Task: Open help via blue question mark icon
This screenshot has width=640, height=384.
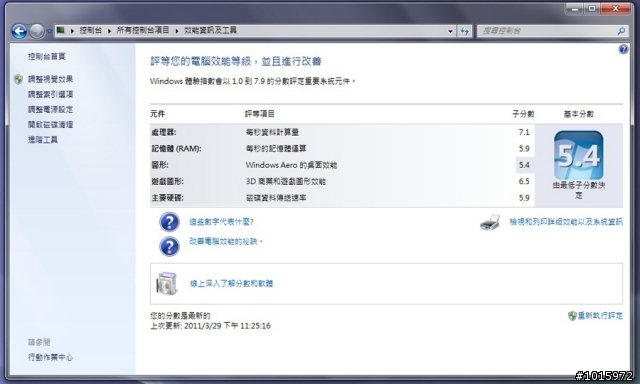Action: coord(623,49)
